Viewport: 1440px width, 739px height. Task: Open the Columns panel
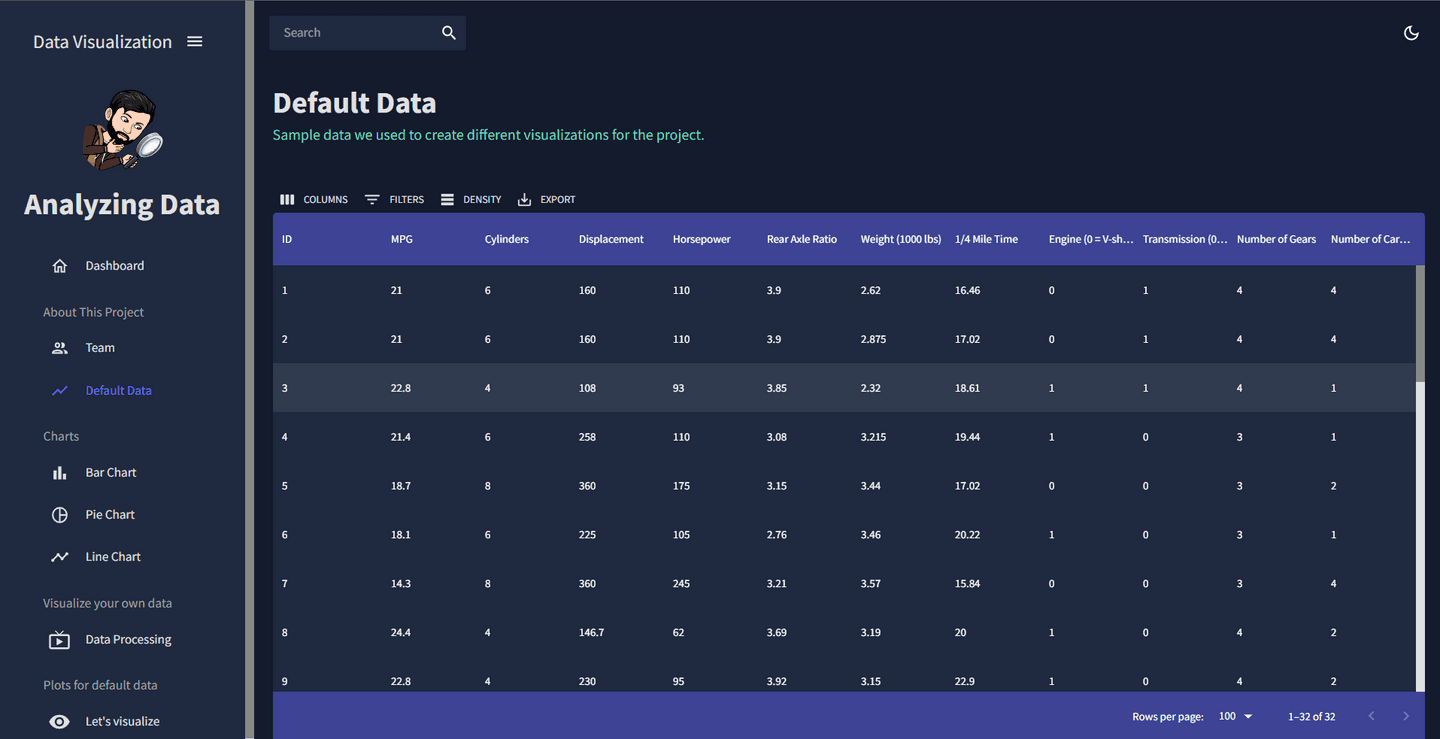click(x=314, y=200)
